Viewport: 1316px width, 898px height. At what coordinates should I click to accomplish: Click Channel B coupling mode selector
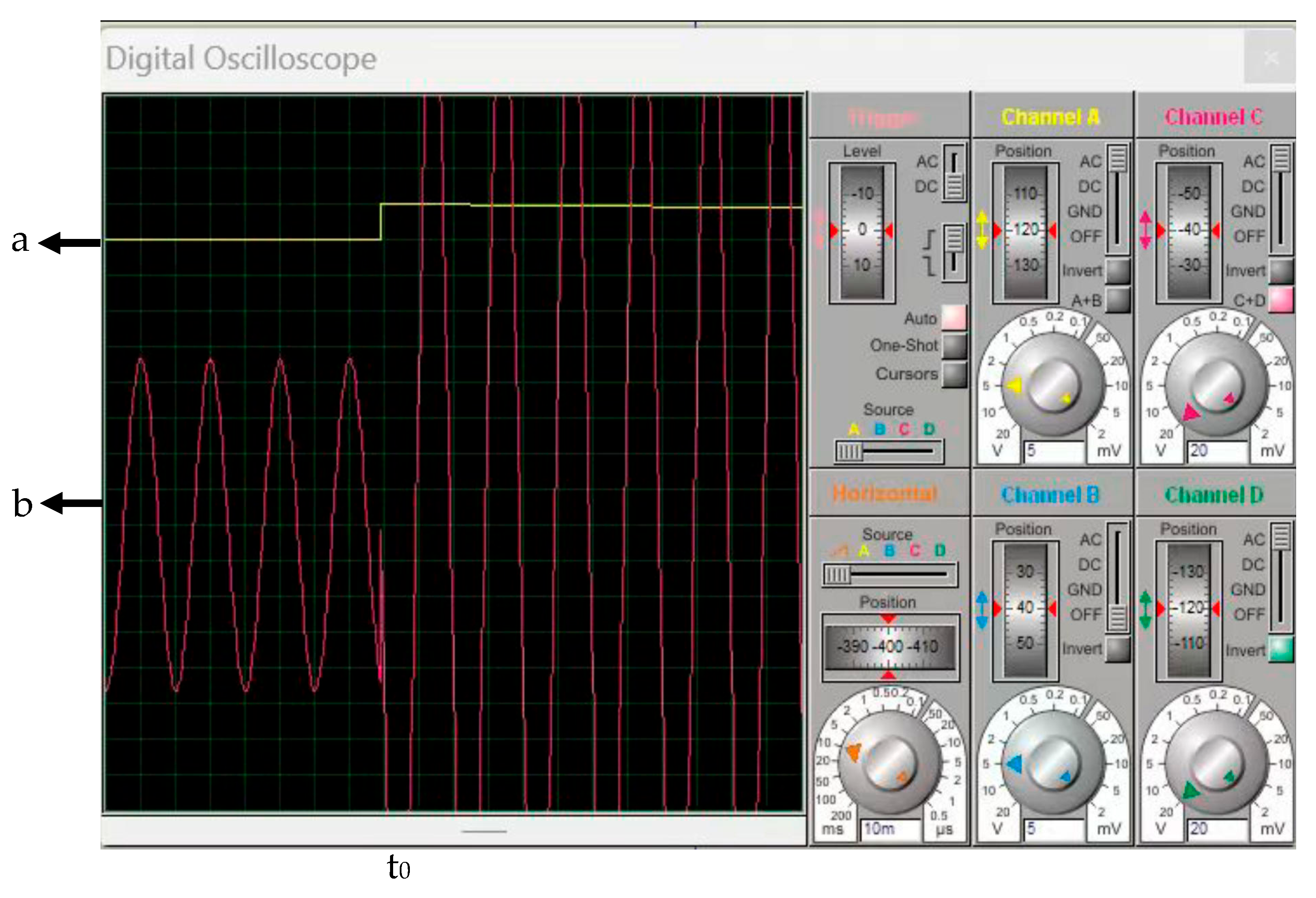pos(1117,578)
